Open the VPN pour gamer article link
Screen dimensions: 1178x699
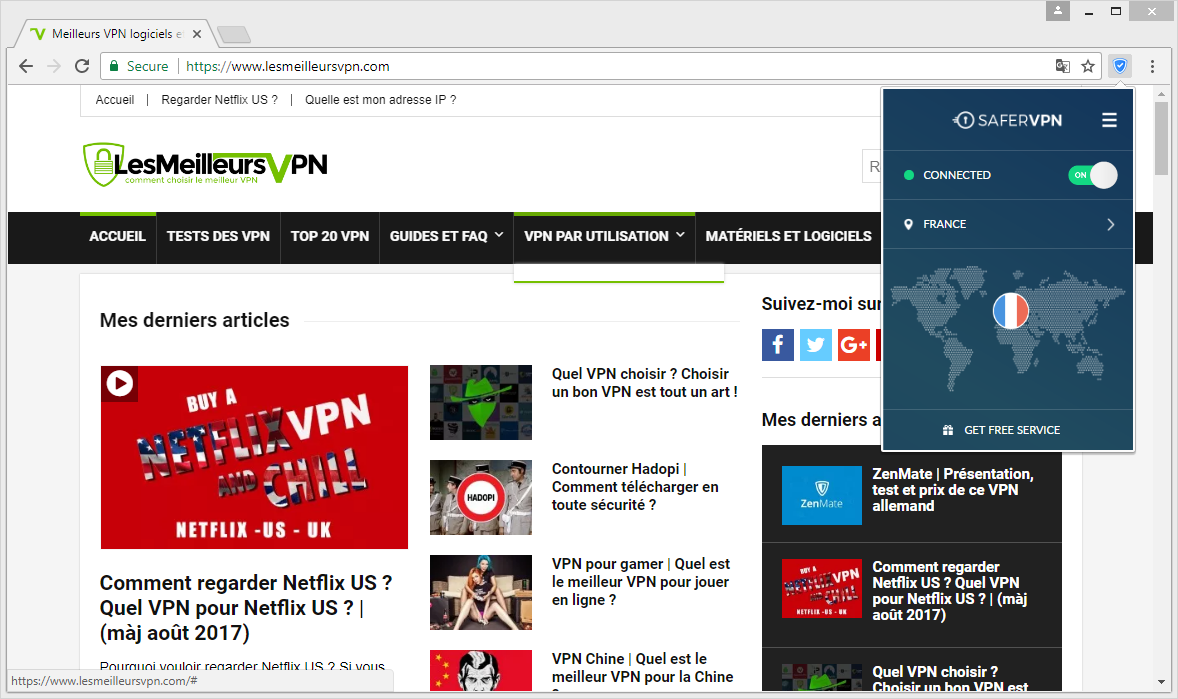click(641, 581)
